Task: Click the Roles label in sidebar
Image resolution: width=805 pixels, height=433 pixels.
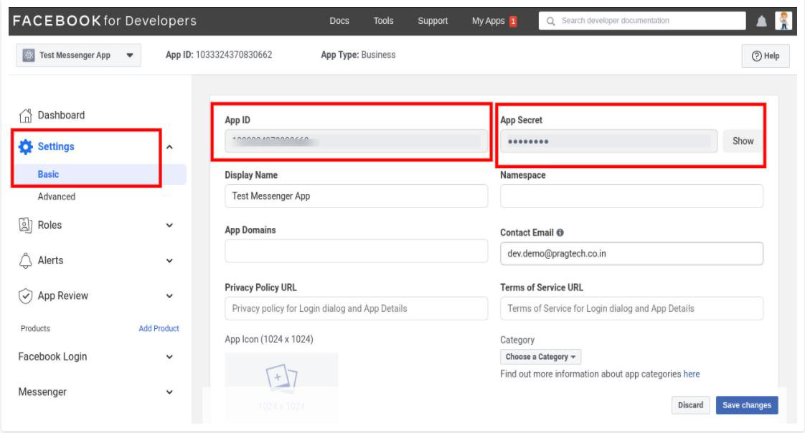Action: (x=50, y=225)
